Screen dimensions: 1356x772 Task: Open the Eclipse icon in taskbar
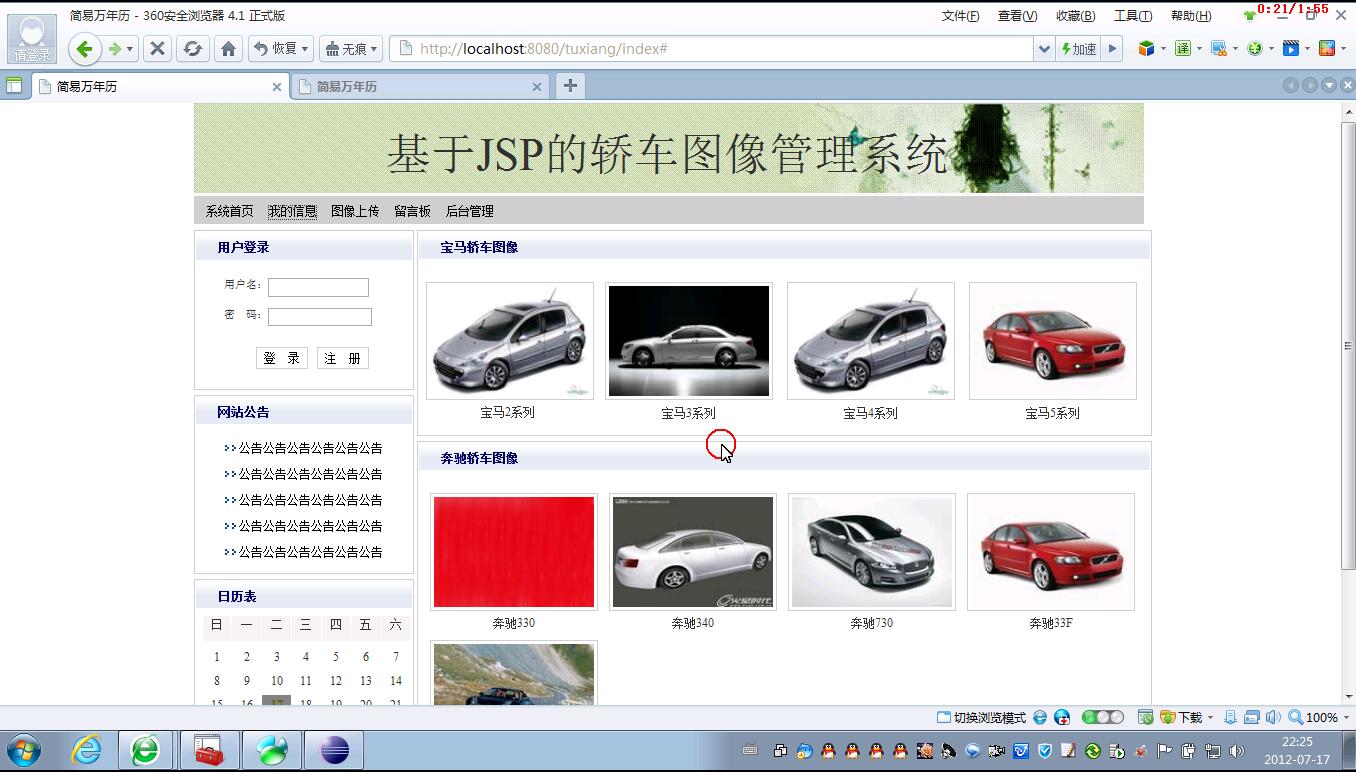(334, 750)
